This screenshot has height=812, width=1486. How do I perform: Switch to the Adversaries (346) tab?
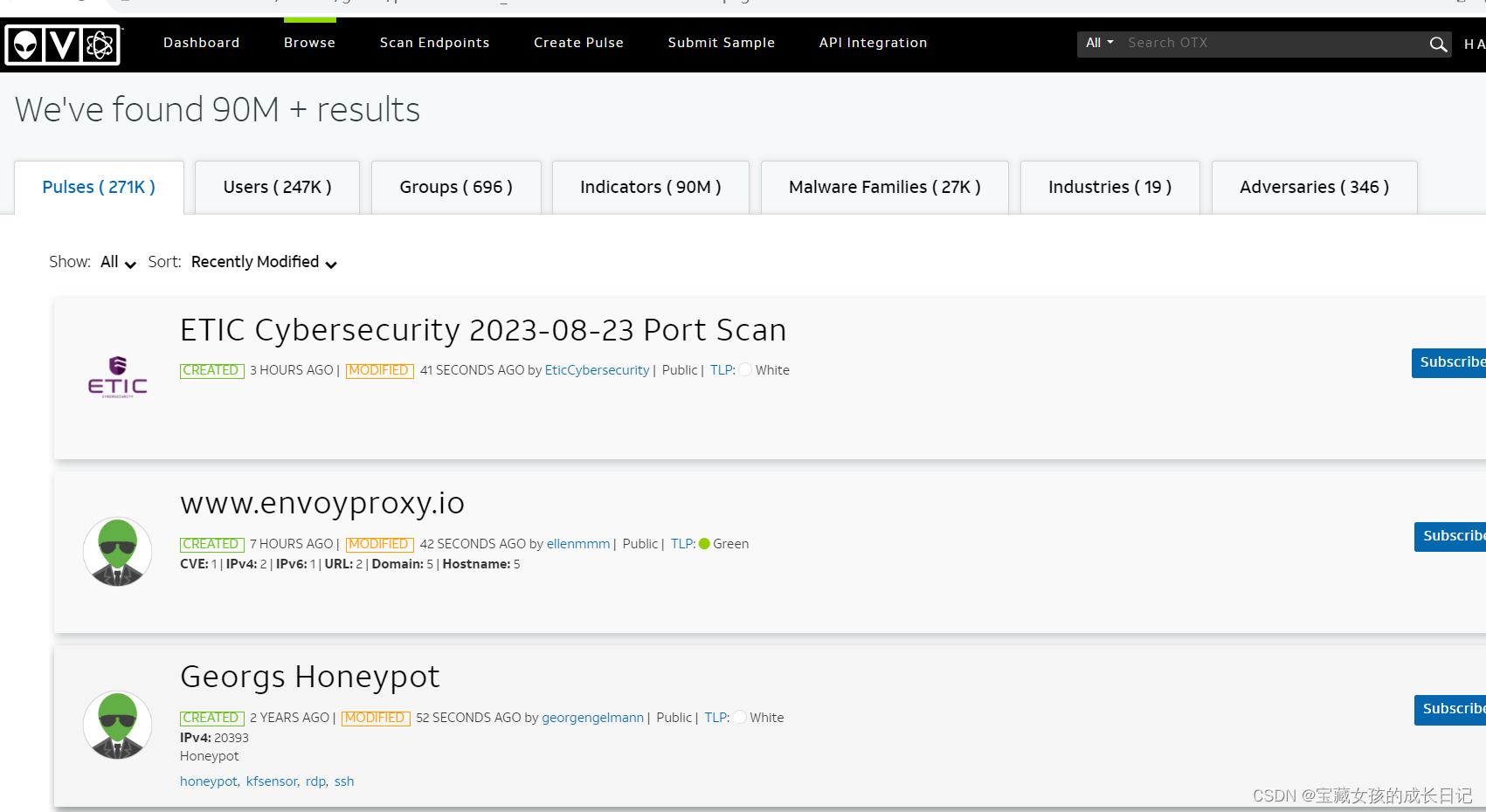tap(1315, 187)
